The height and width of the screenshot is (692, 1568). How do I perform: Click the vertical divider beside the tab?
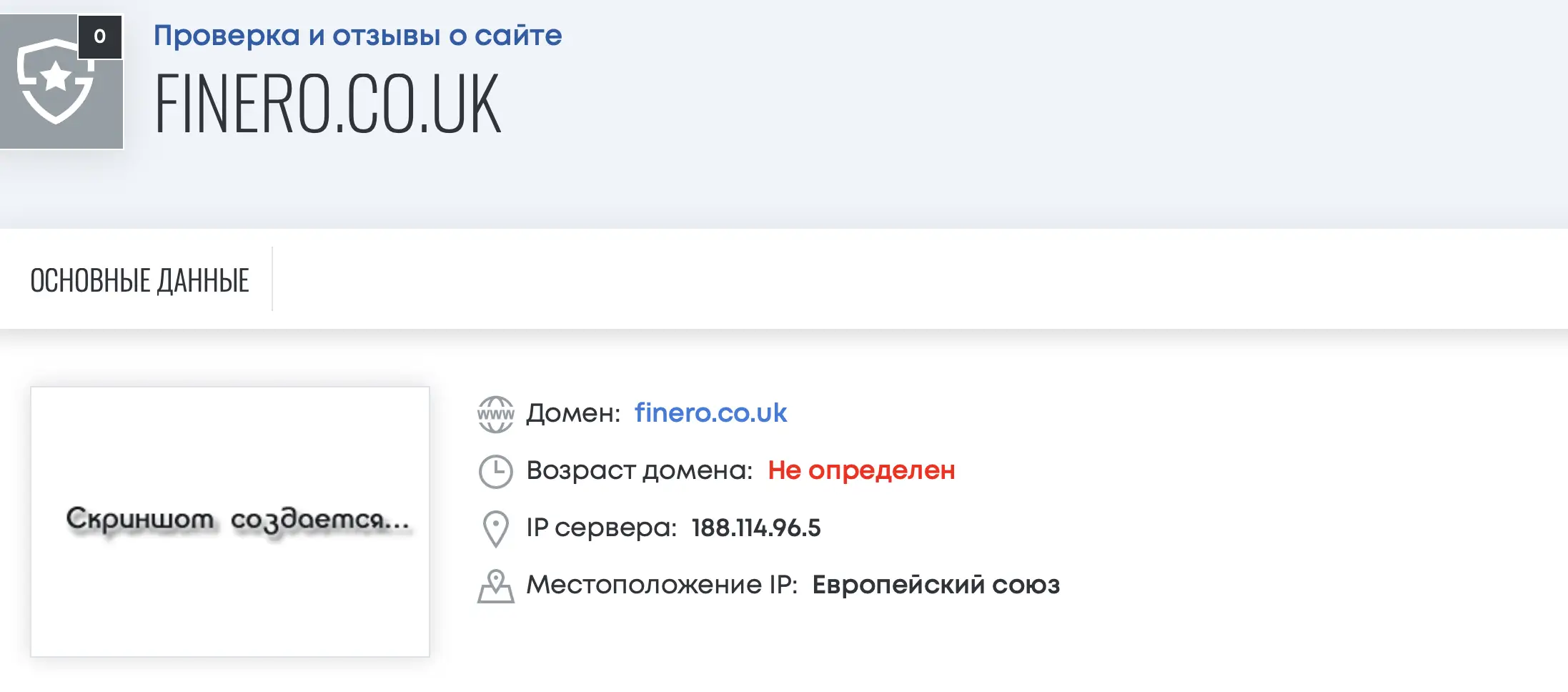tap(272, 279)
